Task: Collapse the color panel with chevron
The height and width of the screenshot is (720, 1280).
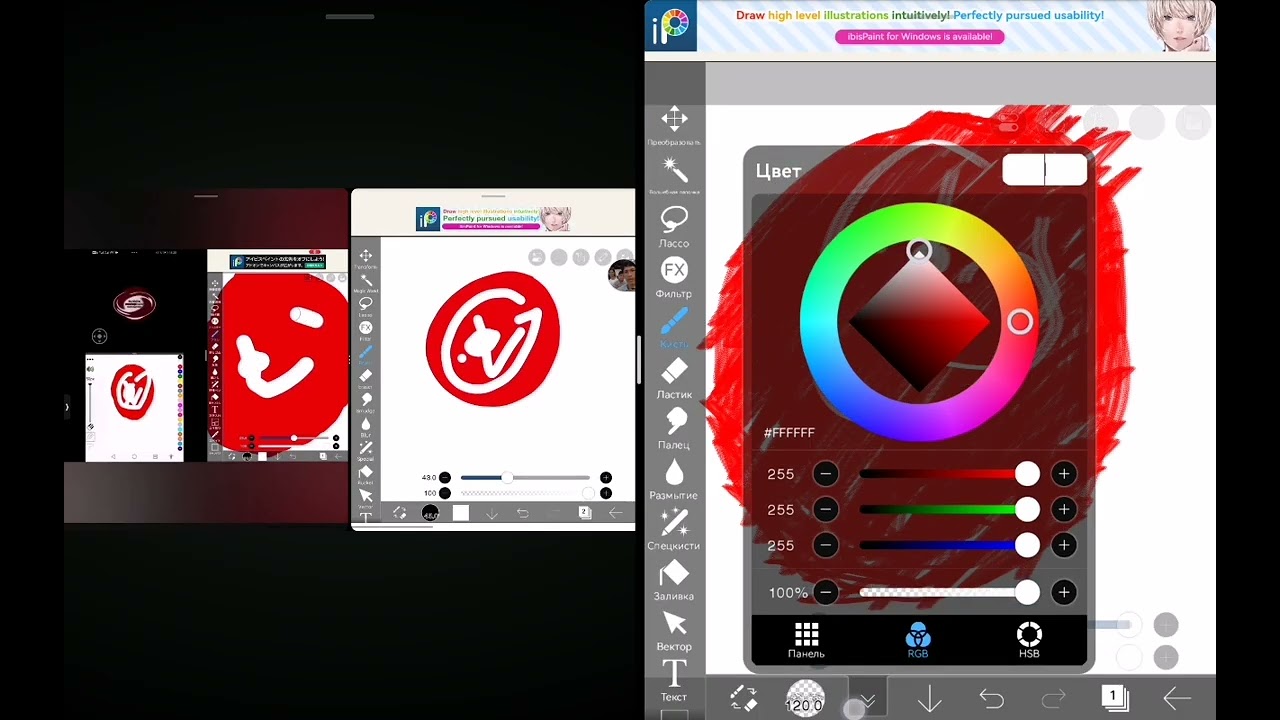Action: coord(867,700)
